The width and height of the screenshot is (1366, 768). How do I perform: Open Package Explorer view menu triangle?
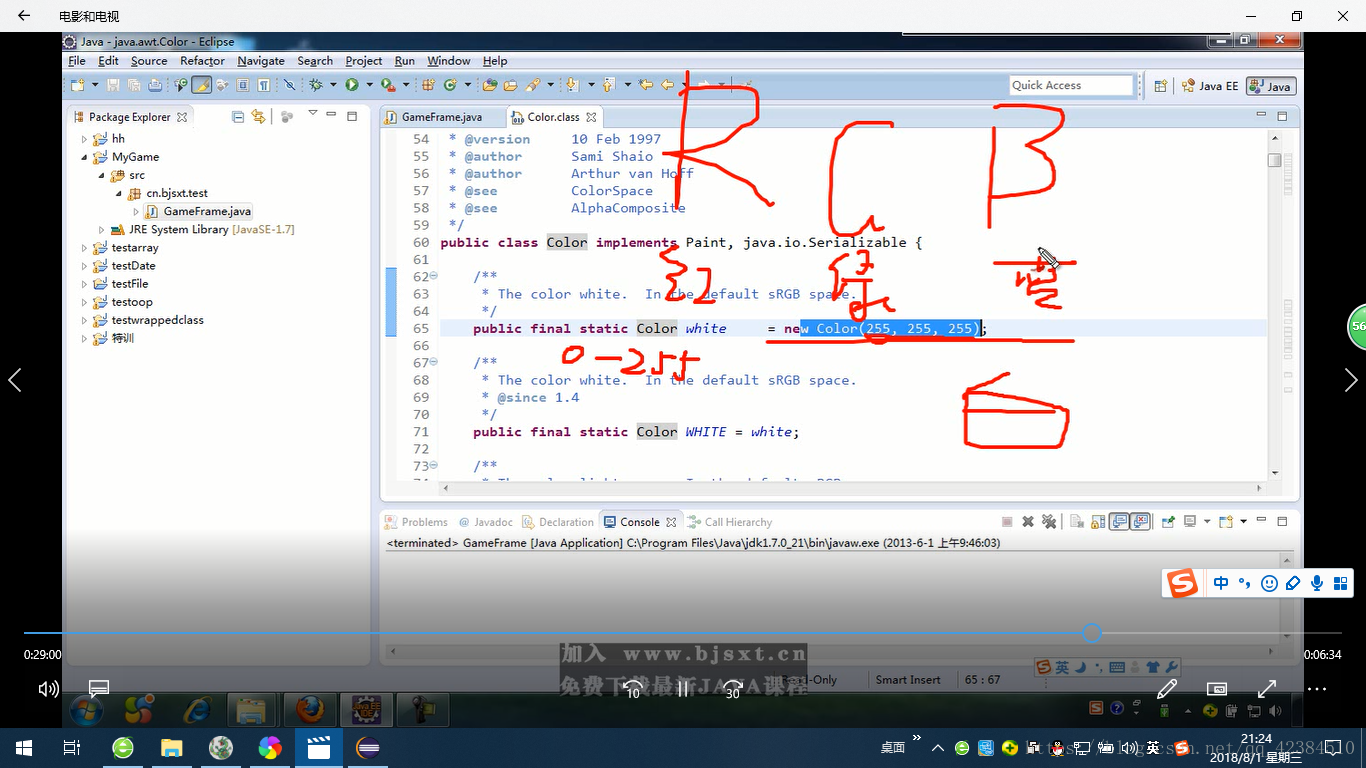click(313, 115)
